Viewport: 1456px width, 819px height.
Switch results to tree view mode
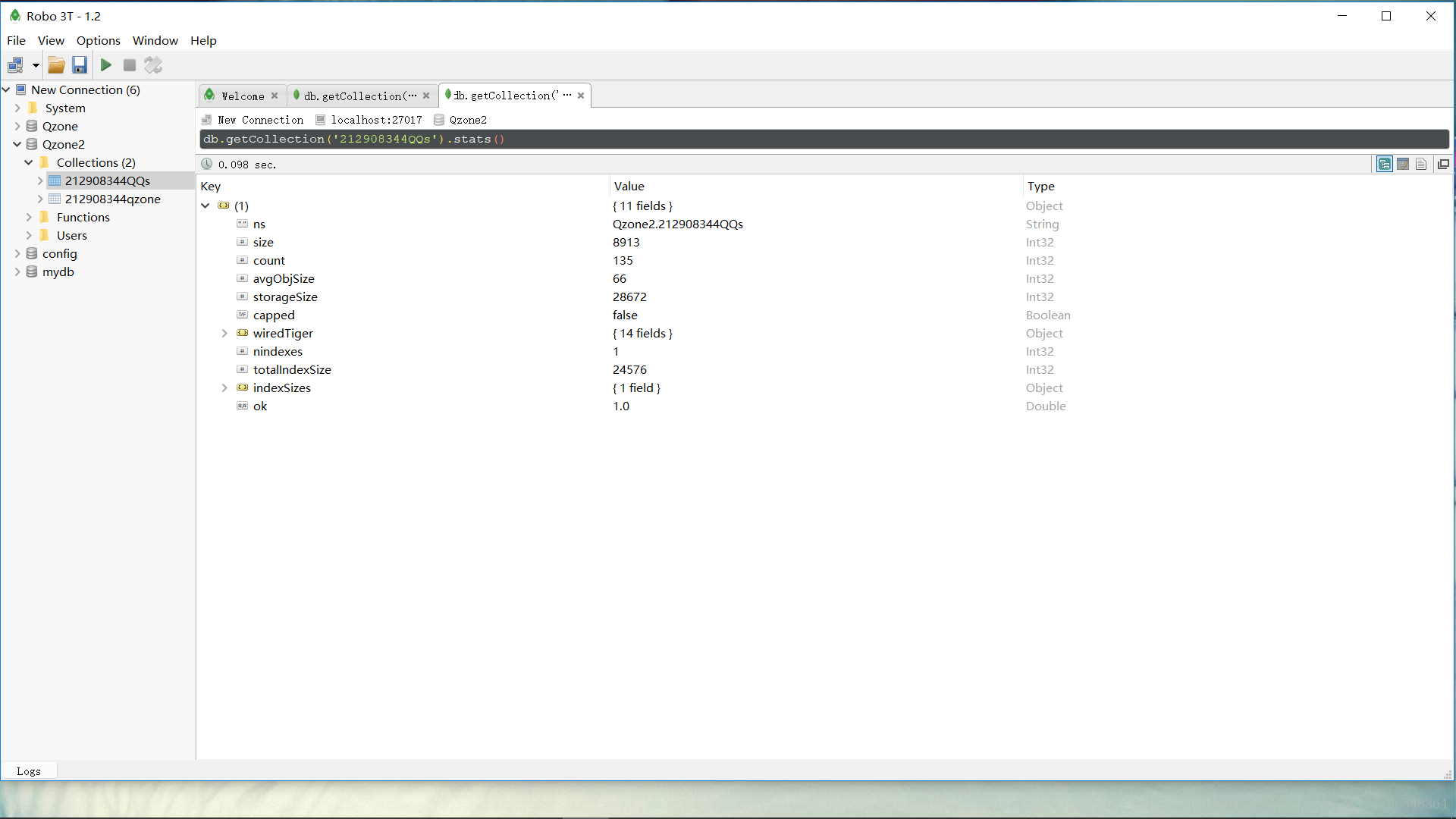point(1385,165)
